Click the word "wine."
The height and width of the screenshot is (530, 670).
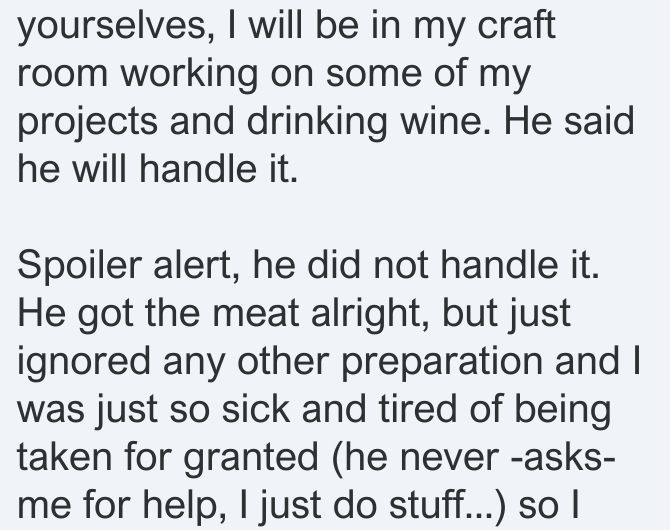tap(446, 121)
